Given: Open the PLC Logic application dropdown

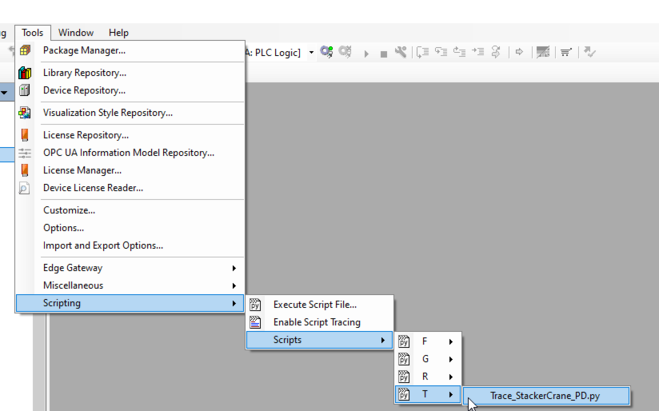Looking at the screenshot, I should (x=311, y=53).
